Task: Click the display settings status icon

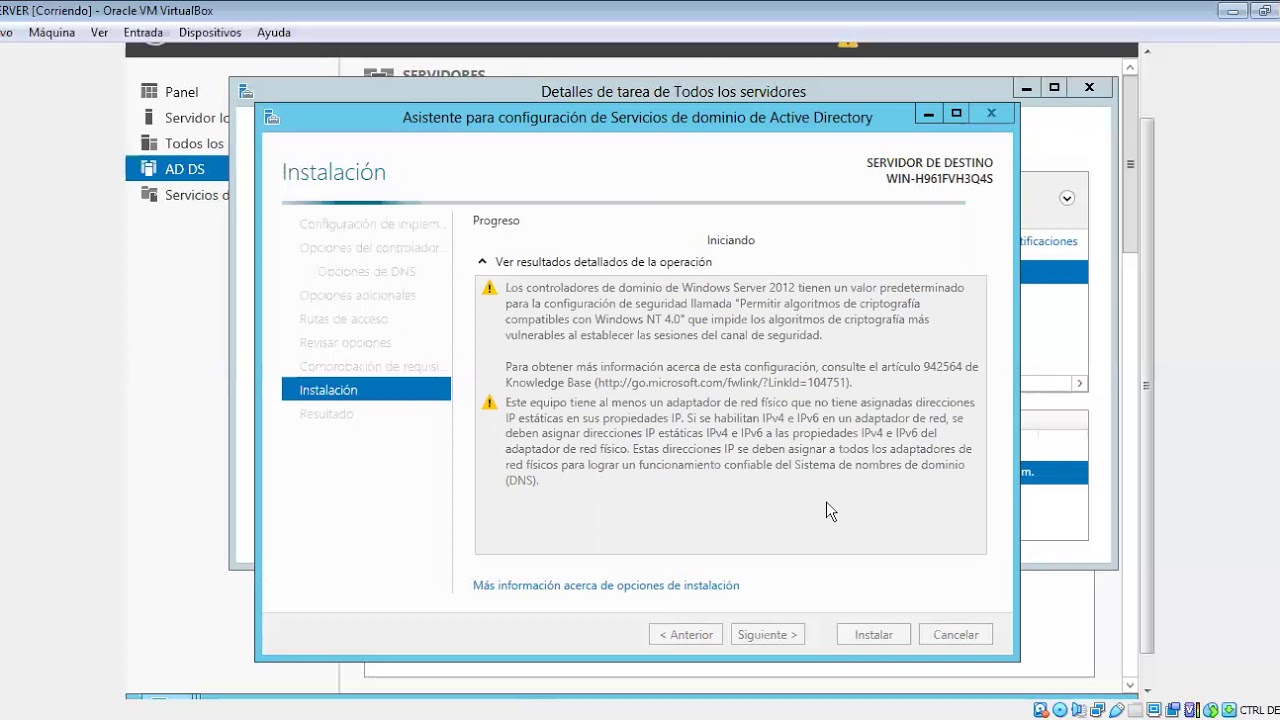Action: (x=1153, y=710)
